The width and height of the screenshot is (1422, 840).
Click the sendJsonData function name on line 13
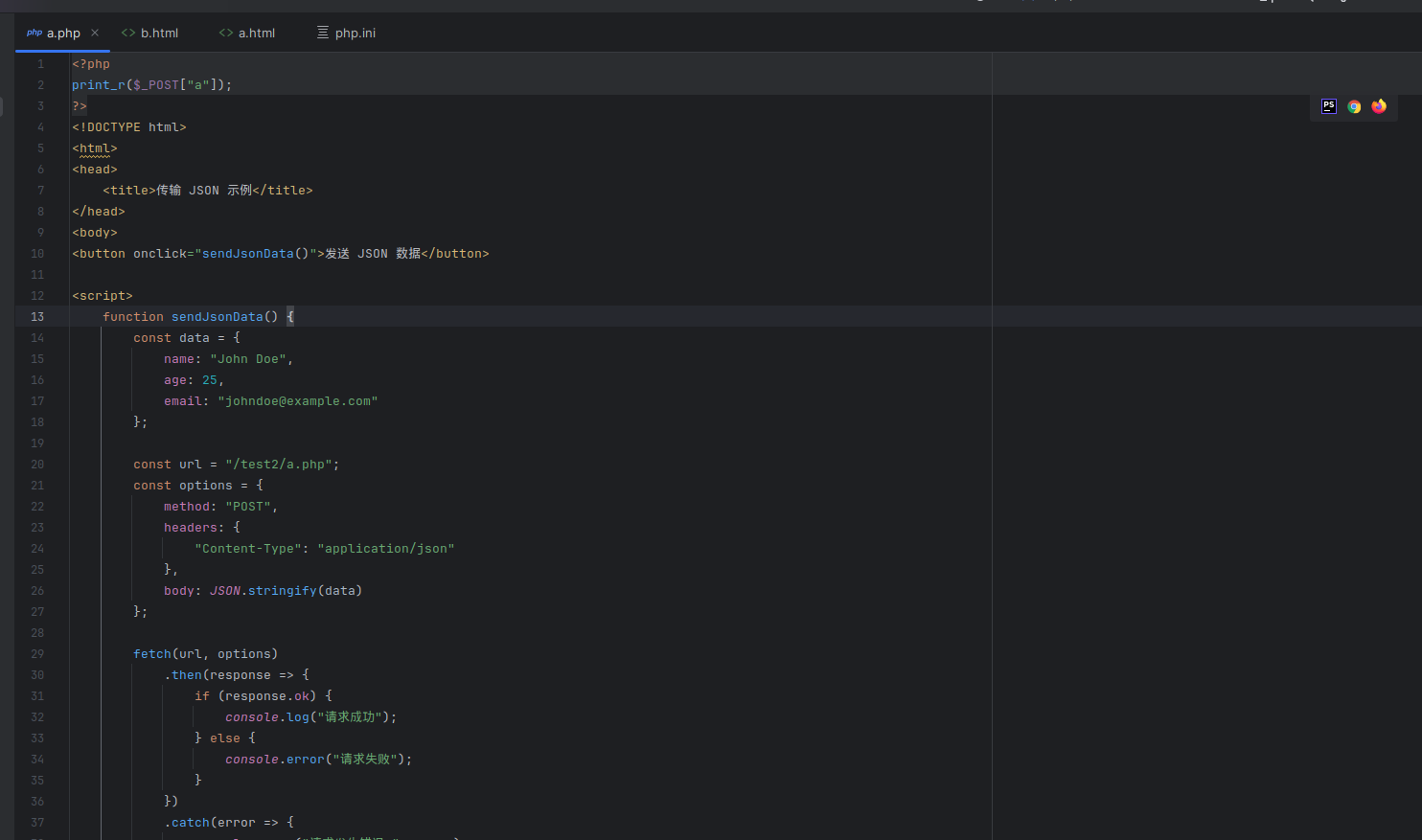(x=218, y=317)
